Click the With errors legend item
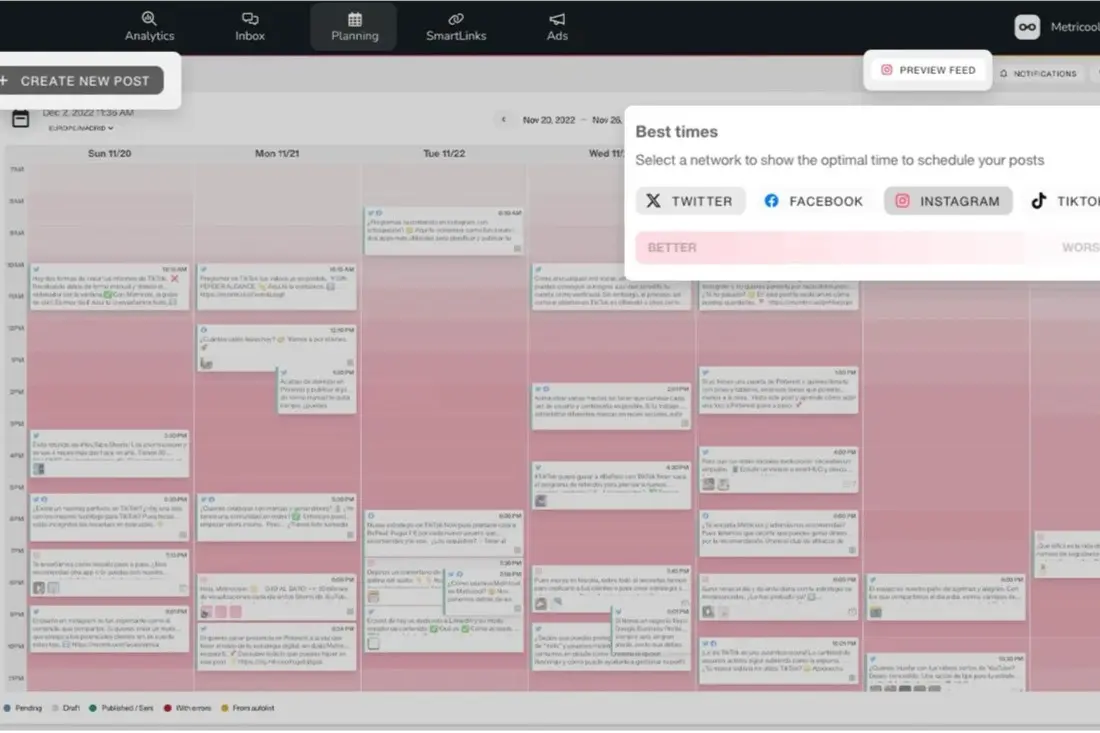This screenshot has width=1100, height=733. coord(187,708)
